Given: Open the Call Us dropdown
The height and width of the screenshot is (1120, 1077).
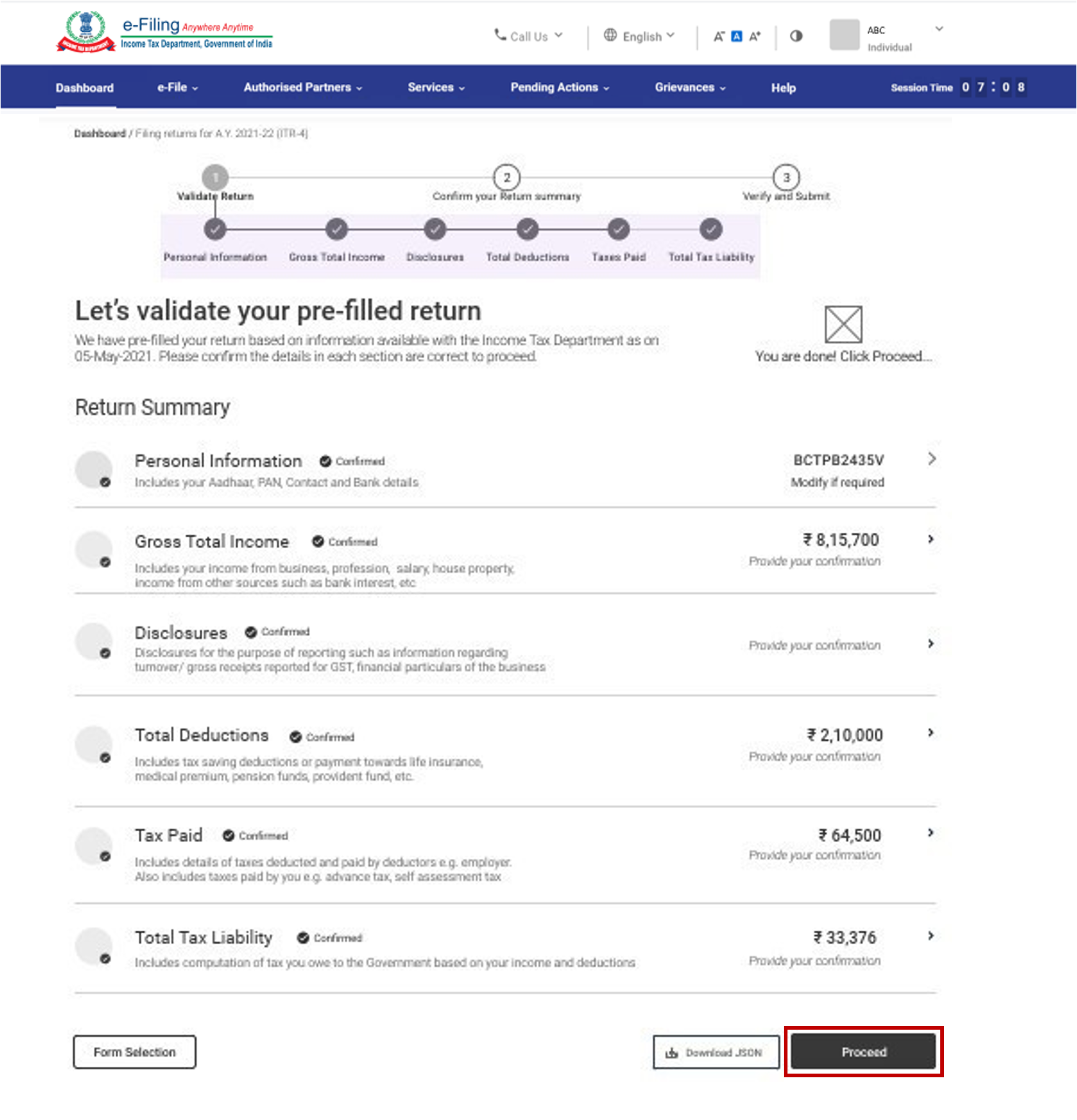Looking at the screenshot, I should tap(529, 36).
